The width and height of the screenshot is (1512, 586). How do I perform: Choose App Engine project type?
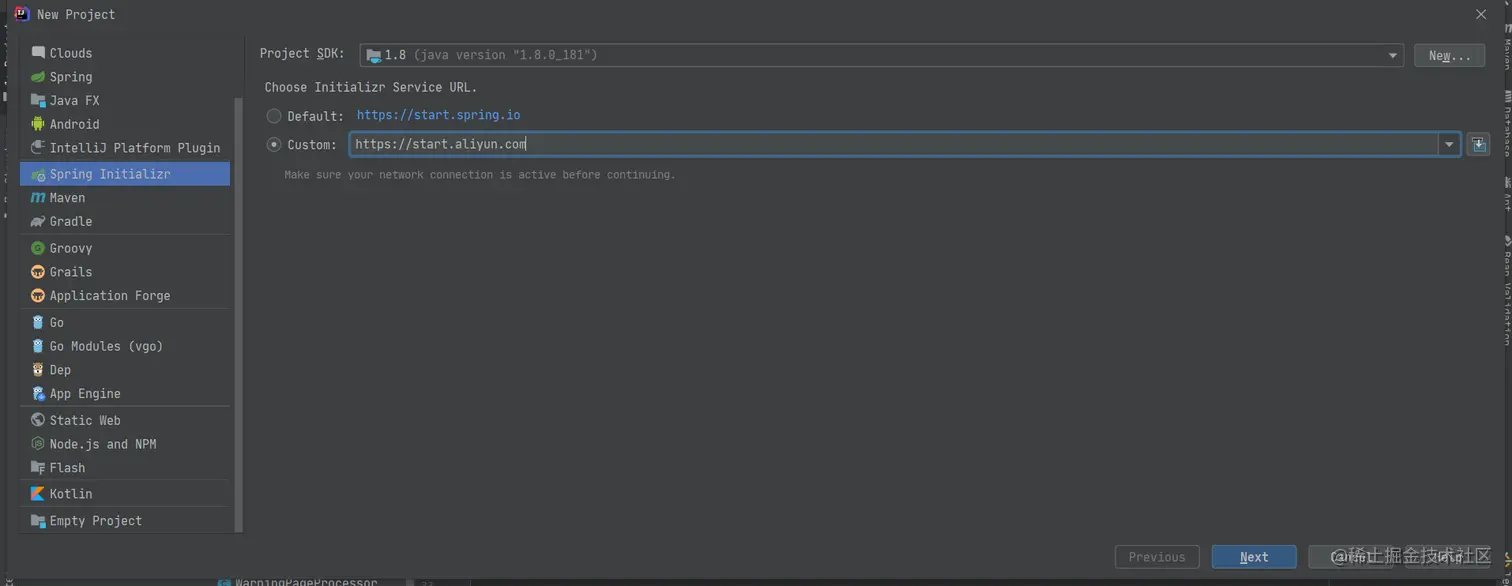tap(125, 394)
